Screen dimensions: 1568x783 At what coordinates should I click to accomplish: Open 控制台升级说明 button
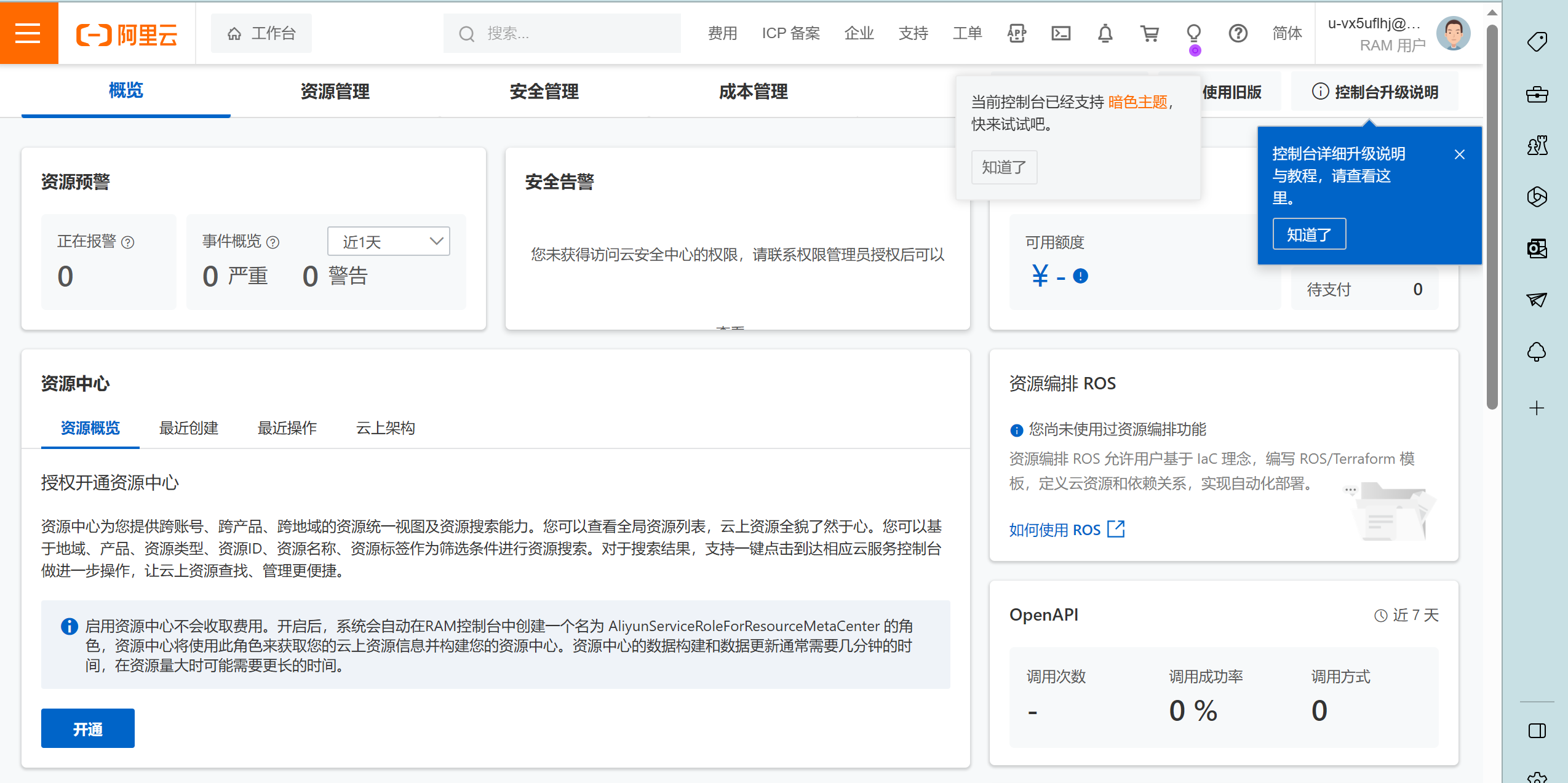[x=1375, y=92]
